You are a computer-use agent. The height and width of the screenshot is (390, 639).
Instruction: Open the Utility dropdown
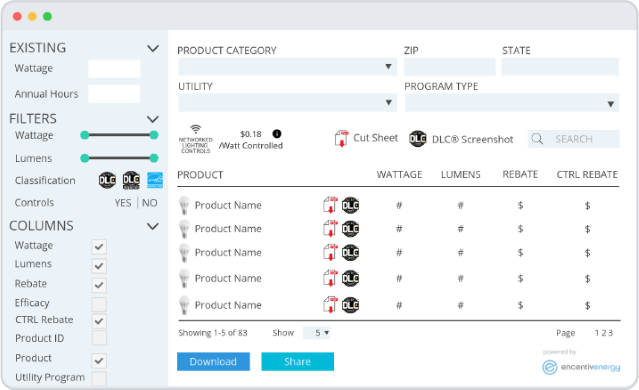tap(287, 102)
